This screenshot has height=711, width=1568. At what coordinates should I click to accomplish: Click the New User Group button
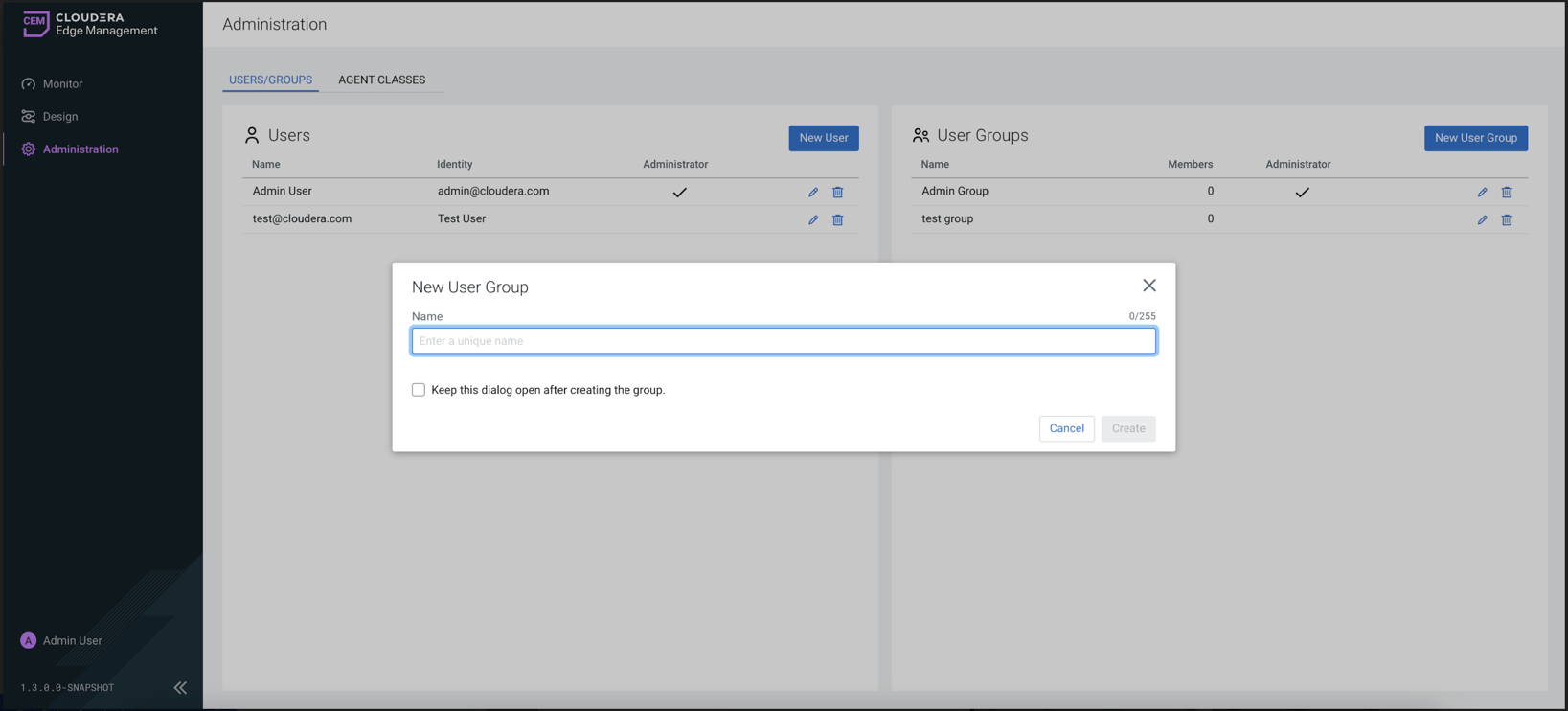tap(1475, 138)
